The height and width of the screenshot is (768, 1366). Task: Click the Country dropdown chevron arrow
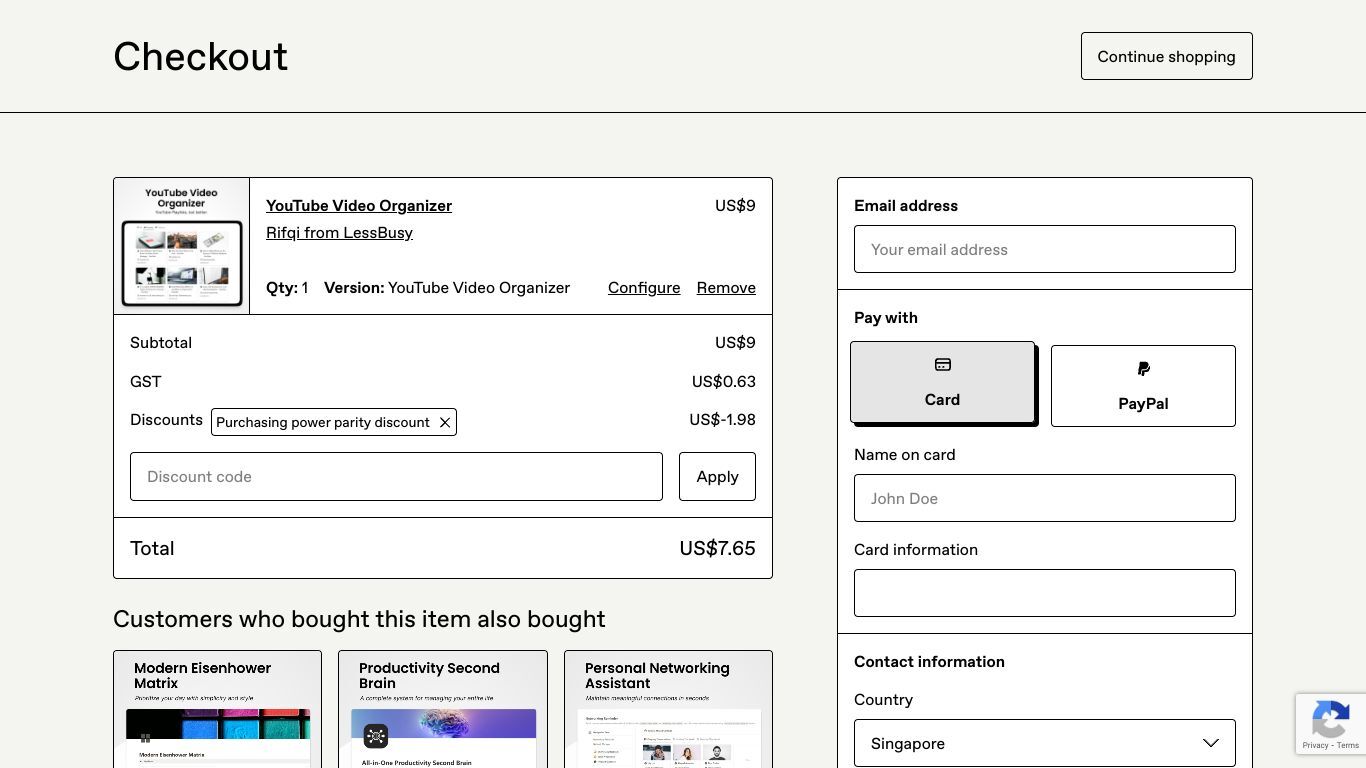pyautogui.click(x=1211, y=743)
